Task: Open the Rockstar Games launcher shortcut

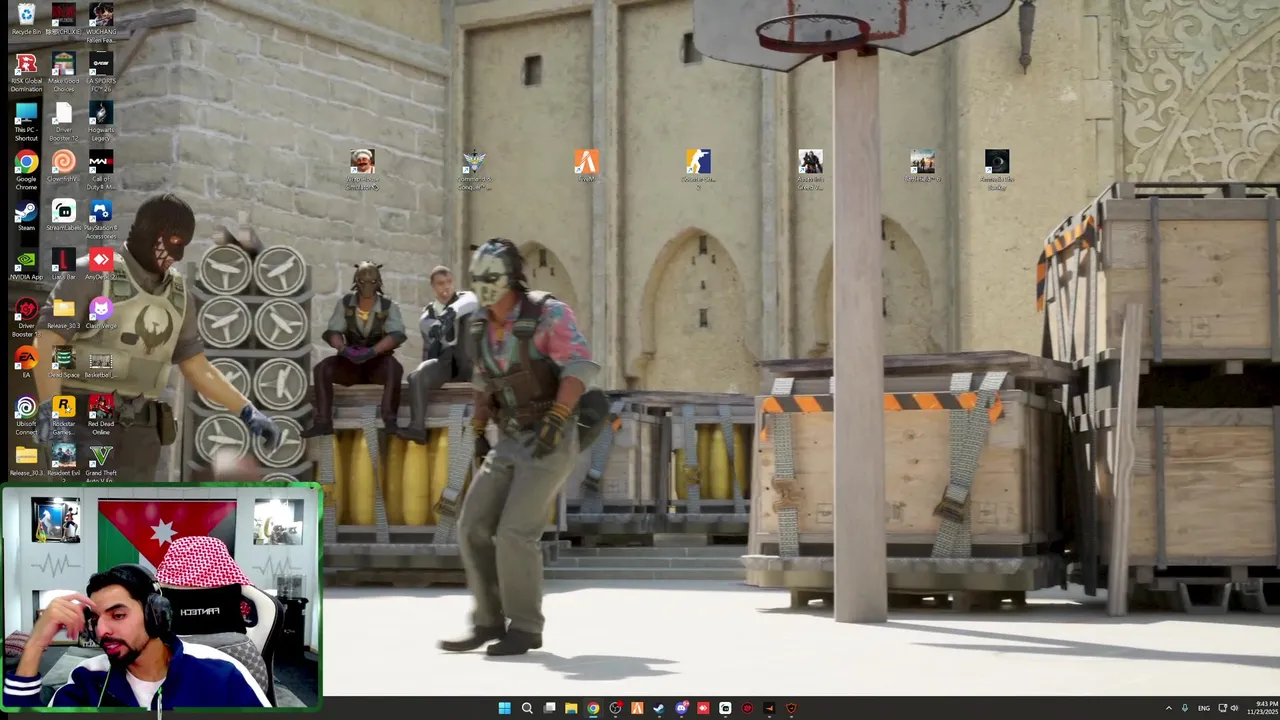Action: pos(63,415)
